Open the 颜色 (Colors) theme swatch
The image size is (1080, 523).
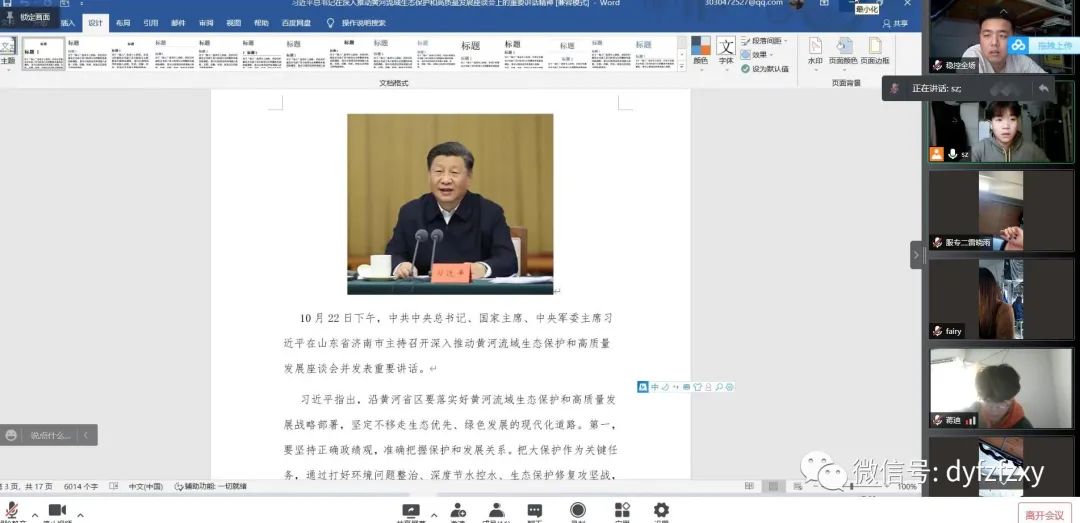click(701, 50)
